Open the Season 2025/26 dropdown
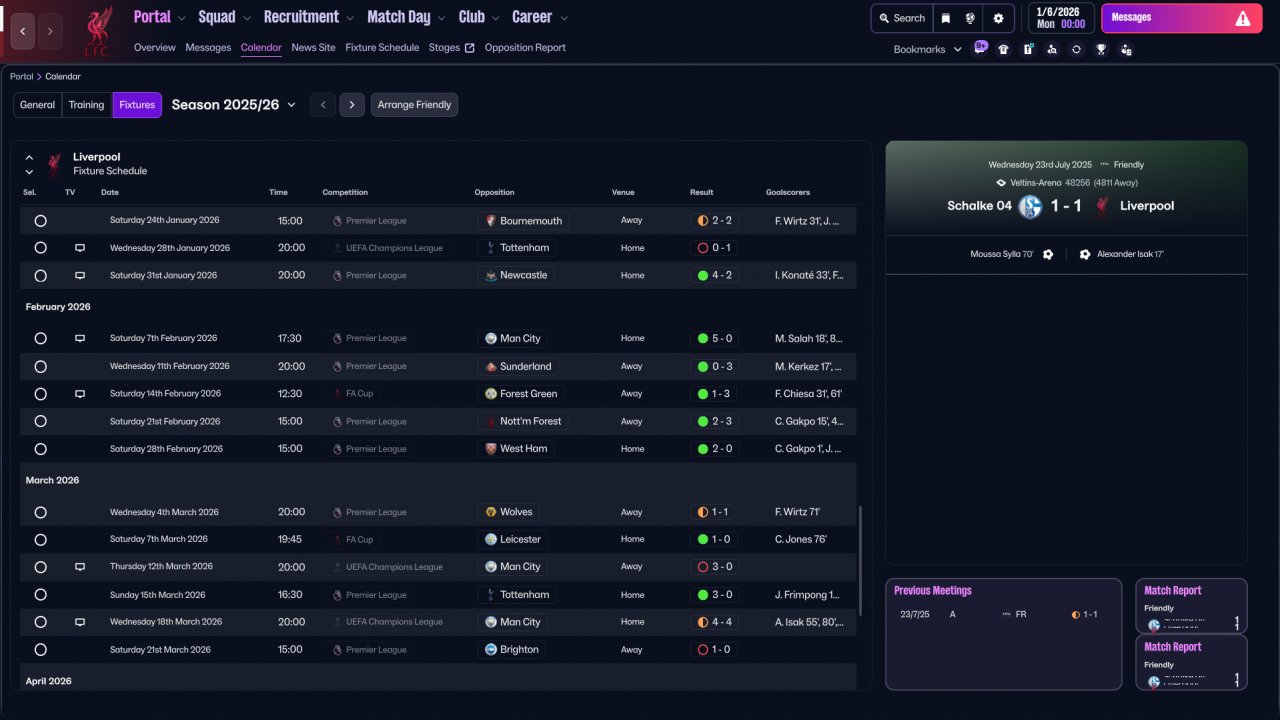This screenshot has width=1280, height=720. (x=234, y=105)
